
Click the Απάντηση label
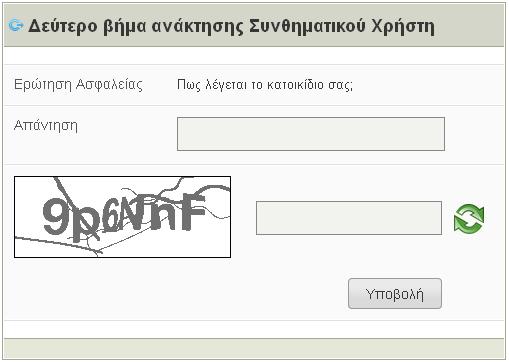(46, 126)
